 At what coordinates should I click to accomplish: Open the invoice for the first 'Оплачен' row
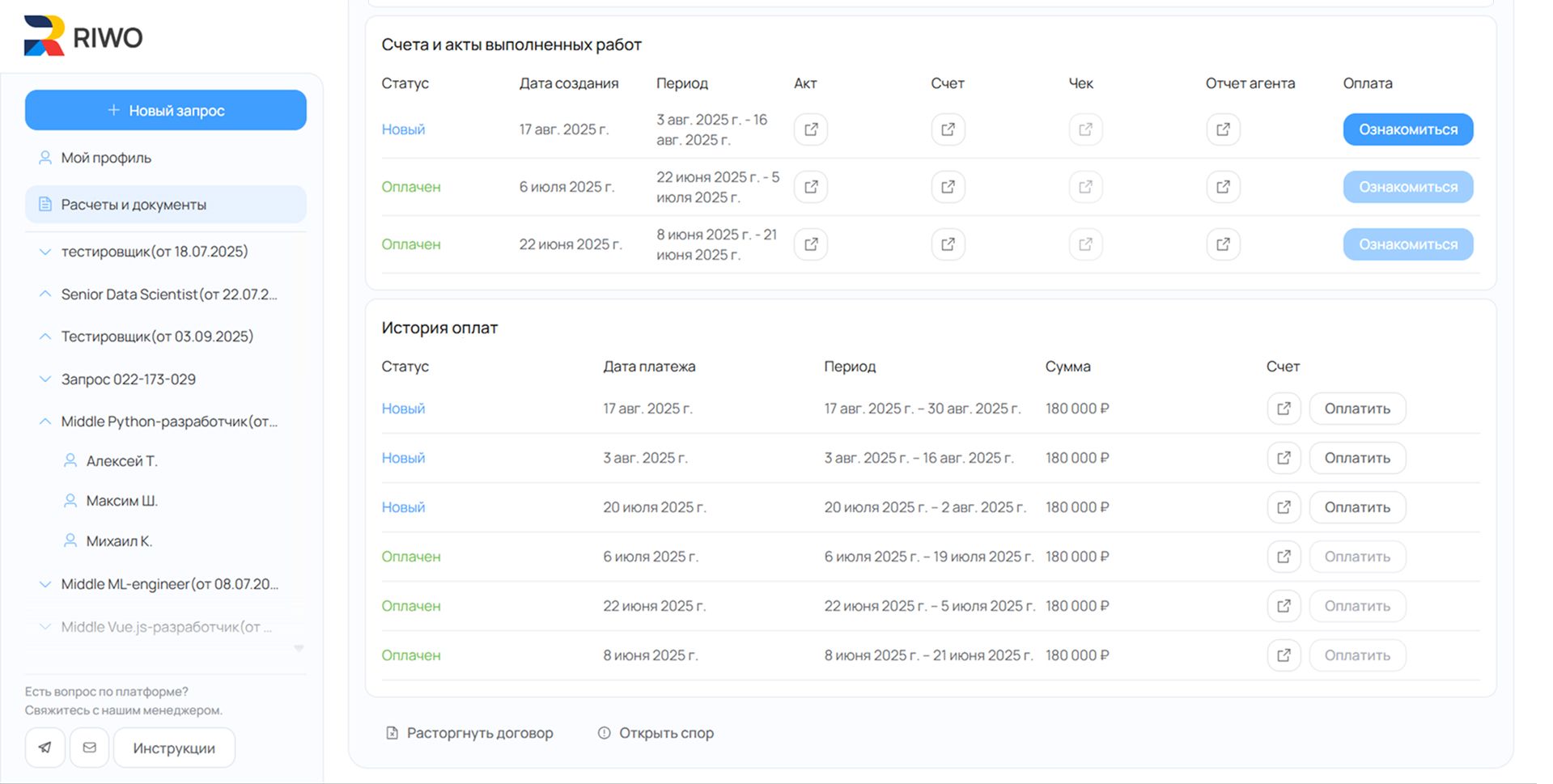click(948, 187)
